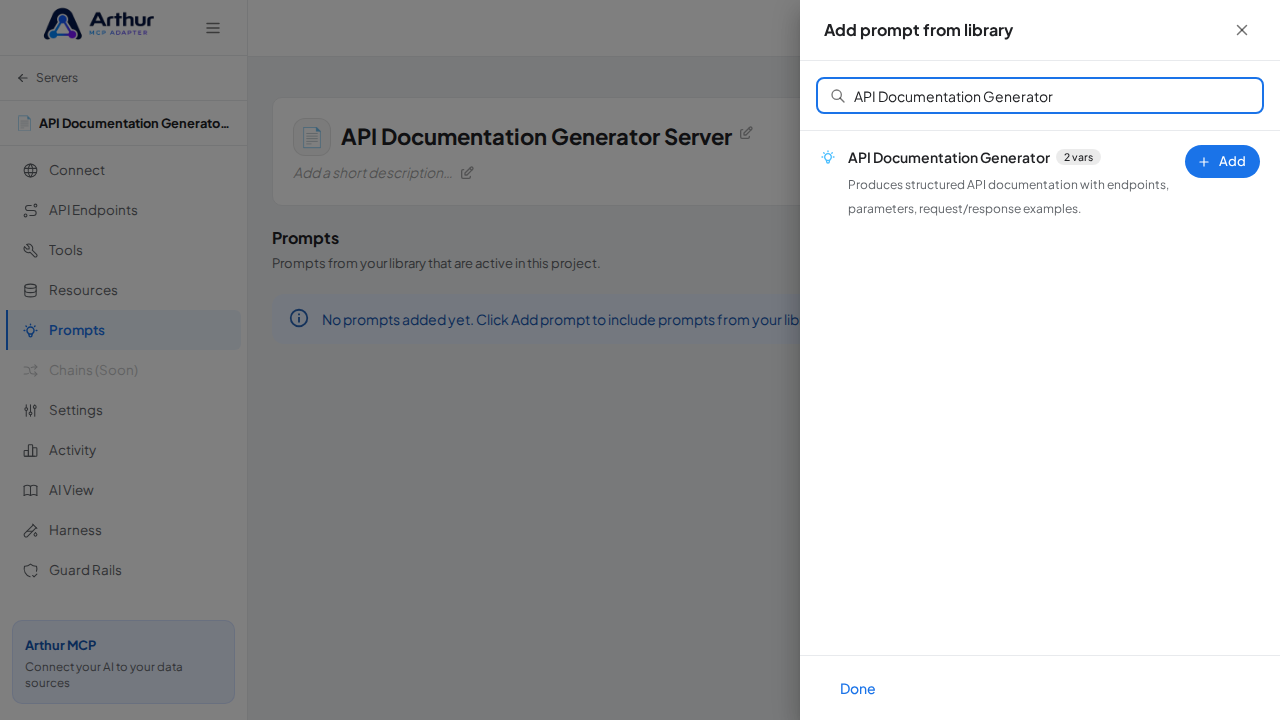Go back to Servers

point(47,78)
